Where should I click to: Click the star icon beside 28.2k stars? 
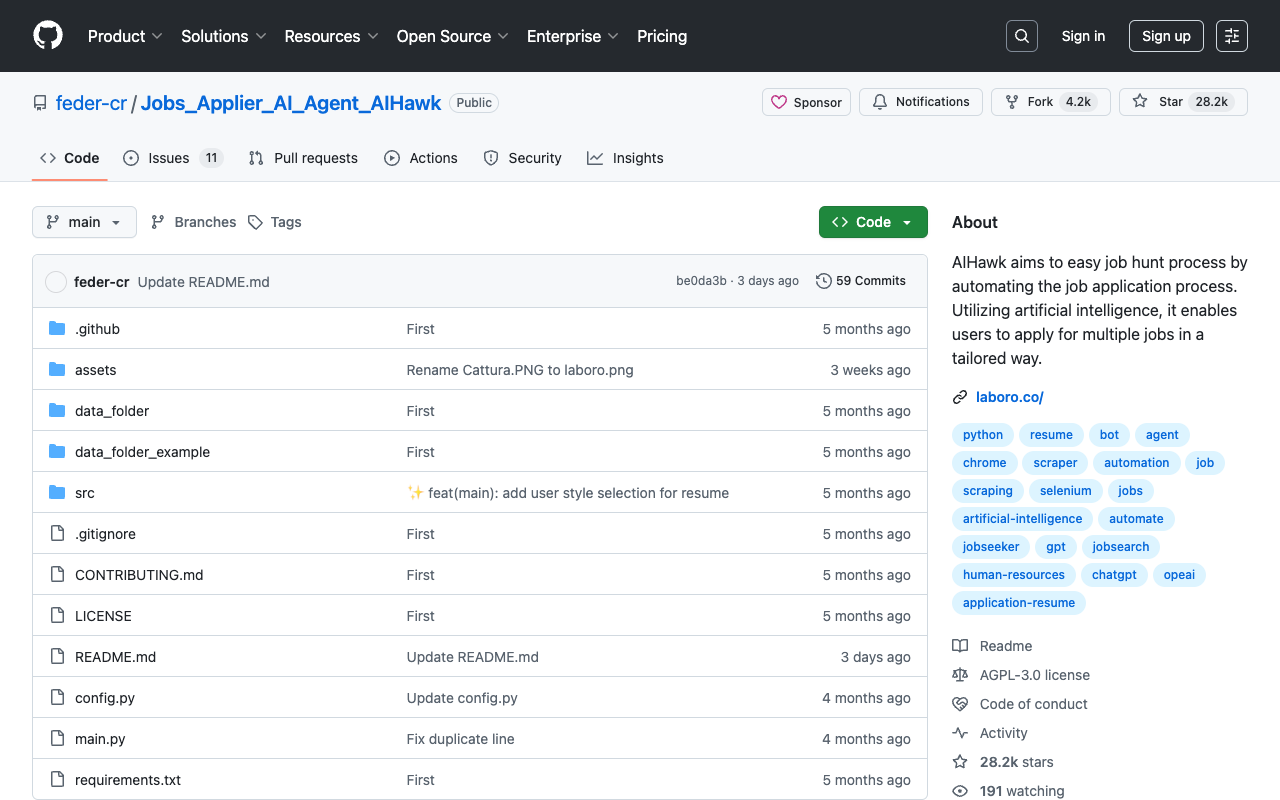960,762
